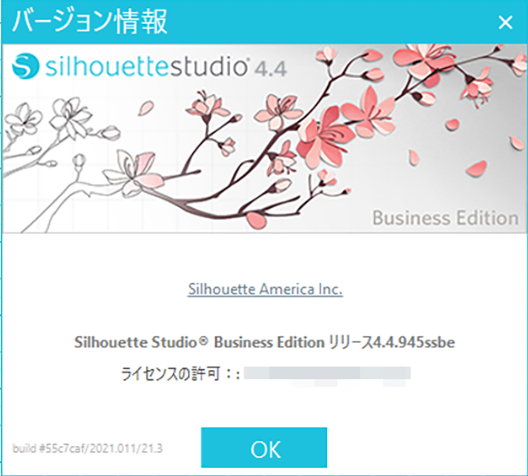This screenshot has height=476, width=528.
Task: Click the outlined sketch flowers on banner left
Action: click(x=49, y=123)
